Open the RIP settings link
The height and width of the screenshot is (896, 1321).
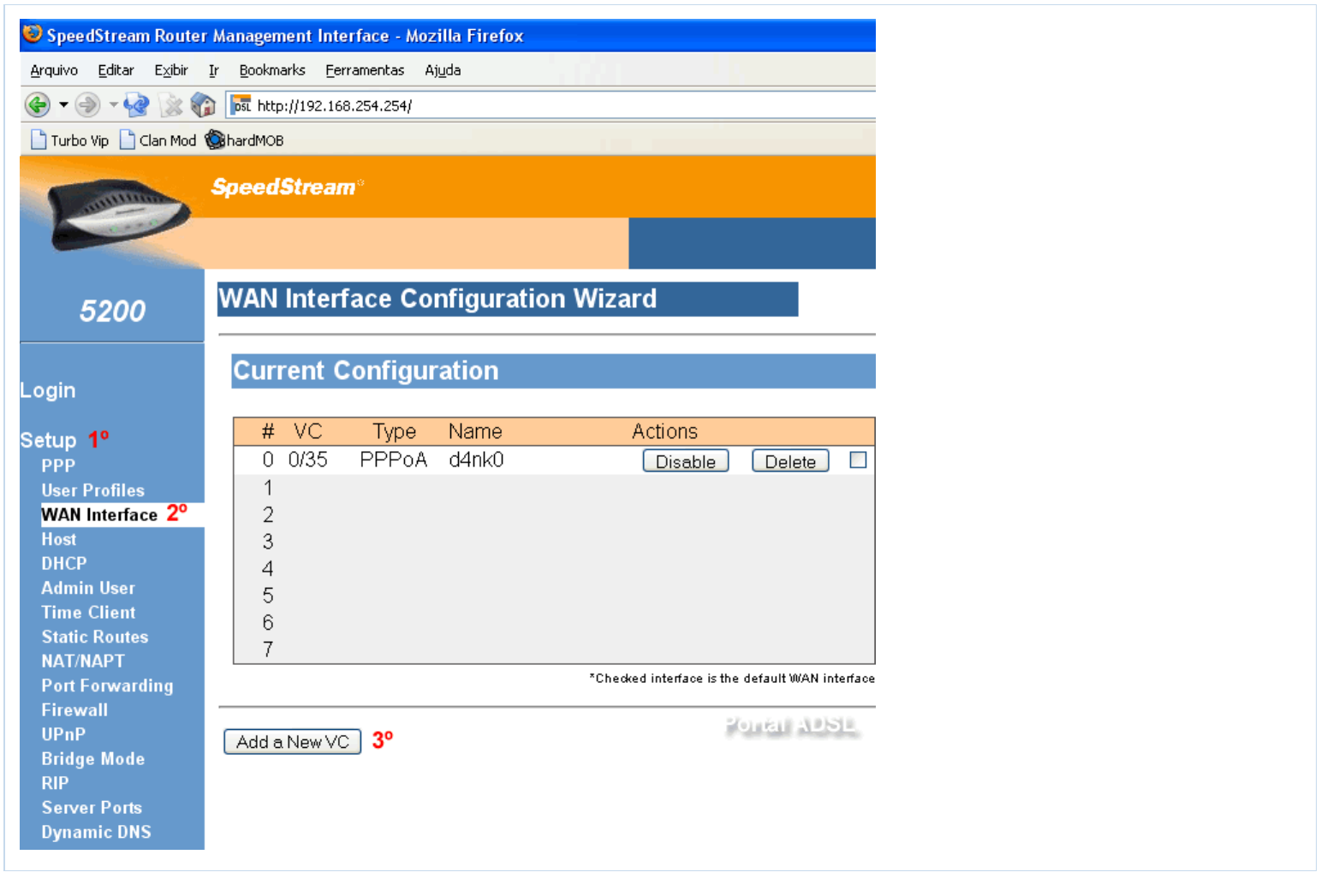[55, 783]
